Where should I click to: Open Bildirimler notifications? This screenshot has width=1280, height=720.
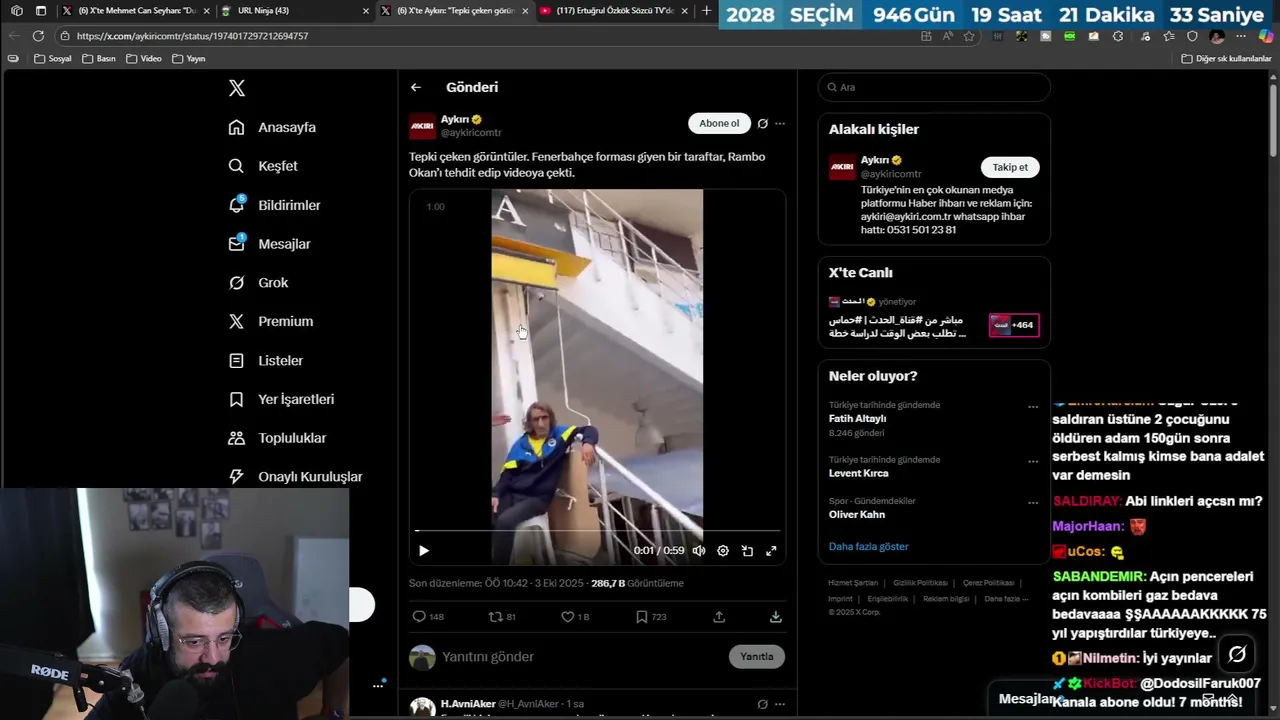tap(275, 205)
